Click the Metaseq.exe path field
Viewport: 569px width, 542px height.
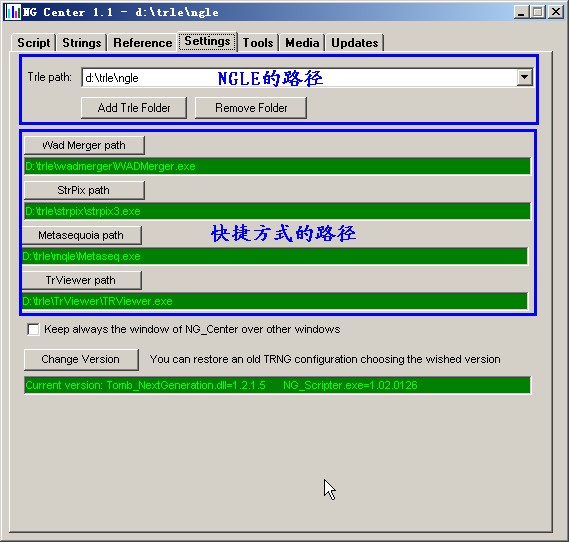click(x=275, y=256)
